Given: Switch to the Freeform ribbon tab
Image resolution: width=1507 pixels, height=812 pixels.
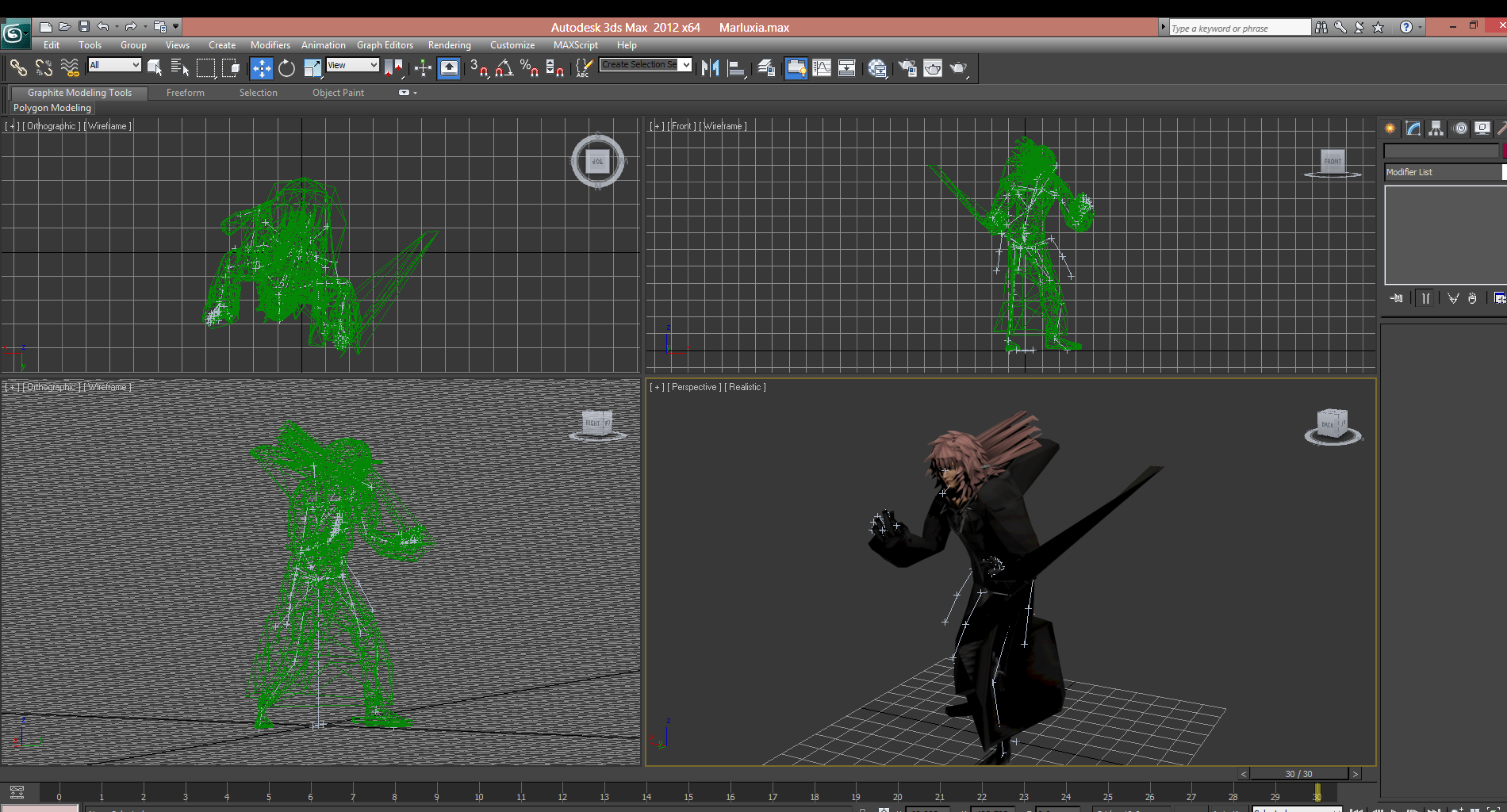Looking at the screenshot, I should 185,93.
